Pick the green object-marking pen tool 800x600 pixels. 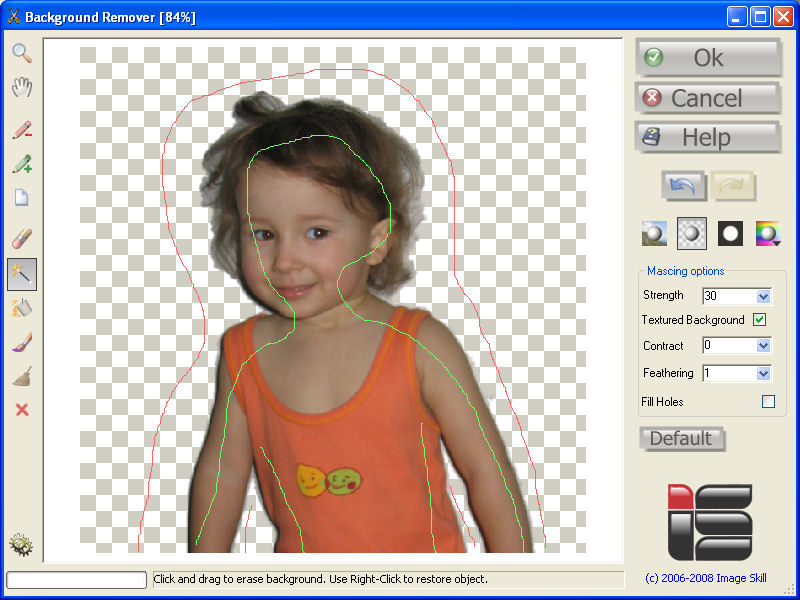tap(22, 164)
